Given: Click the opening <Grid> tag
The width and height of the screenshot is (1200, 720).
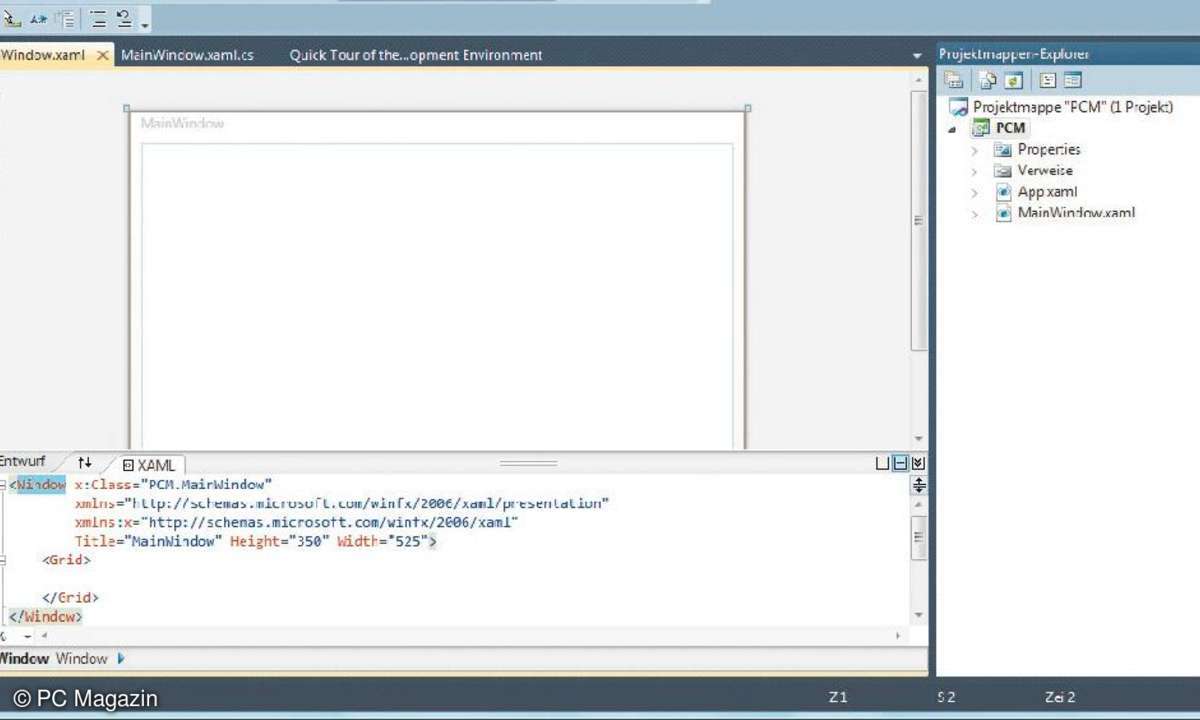Looking at the screenshot, I should pyautogui.click(x=67, y=561).
